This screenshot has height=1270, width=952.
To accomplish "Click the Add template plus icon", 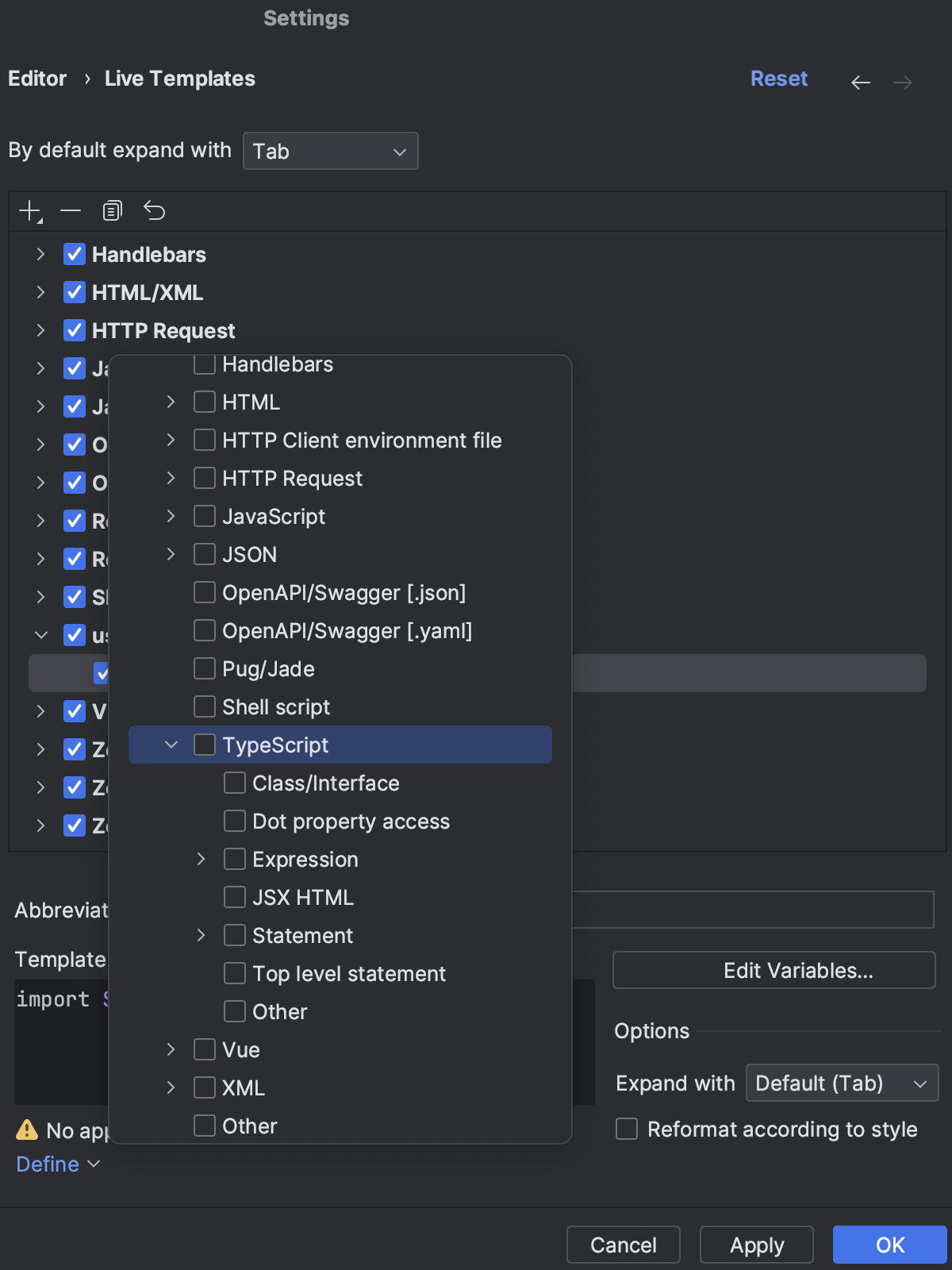I will click(x=29, y=211).
